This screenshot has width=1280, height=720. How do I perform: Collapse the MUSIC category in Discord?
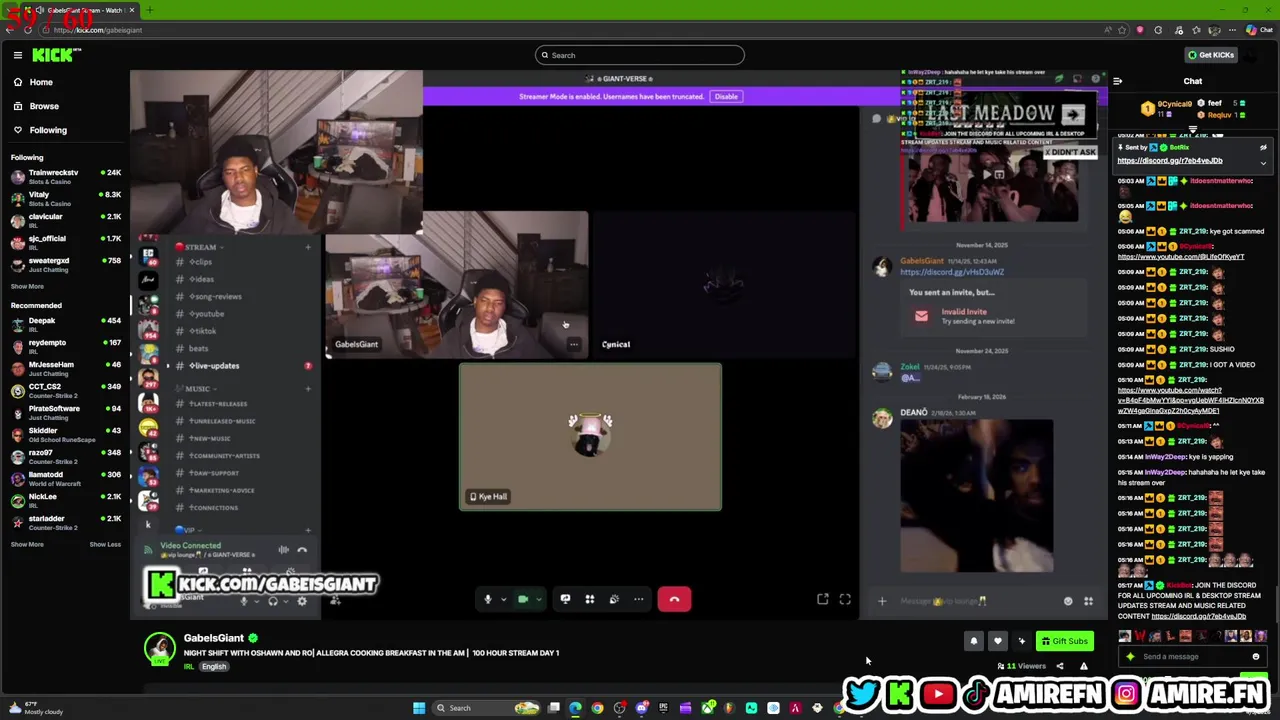tap(197, 389)
